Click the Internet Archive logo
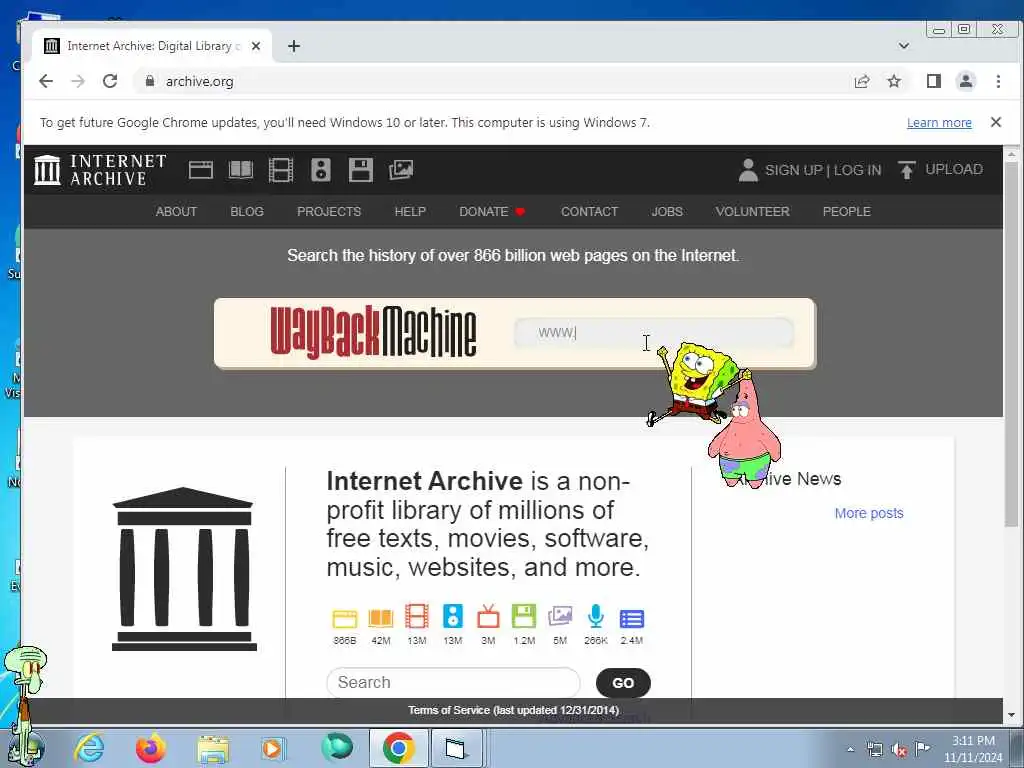The height and width of the screenshot is (768, 1024). (100, 170)
